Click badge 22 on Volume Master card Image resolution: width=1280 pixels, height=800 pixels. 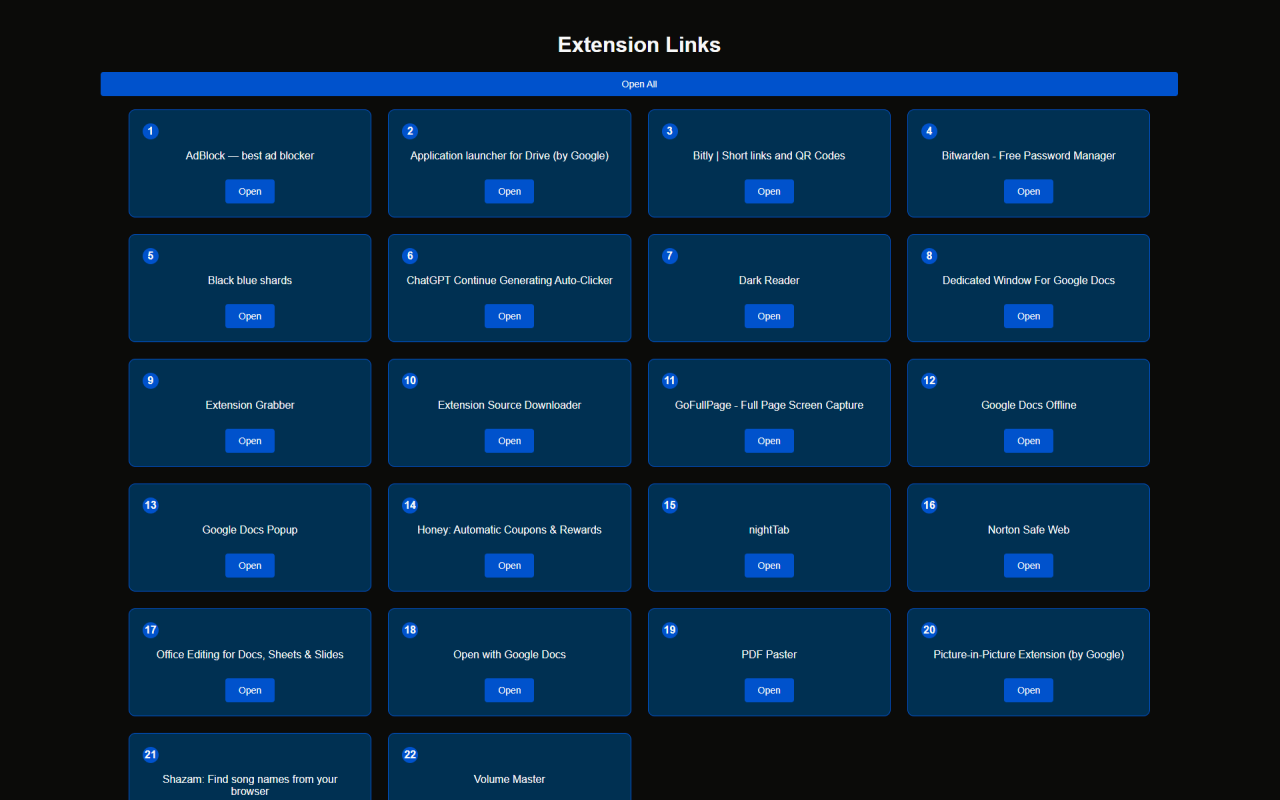[410, 755]
